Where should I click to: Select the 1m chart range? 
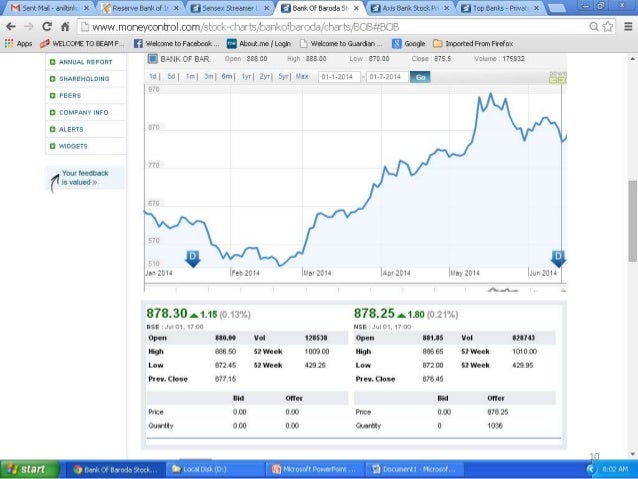pos(190,77)
